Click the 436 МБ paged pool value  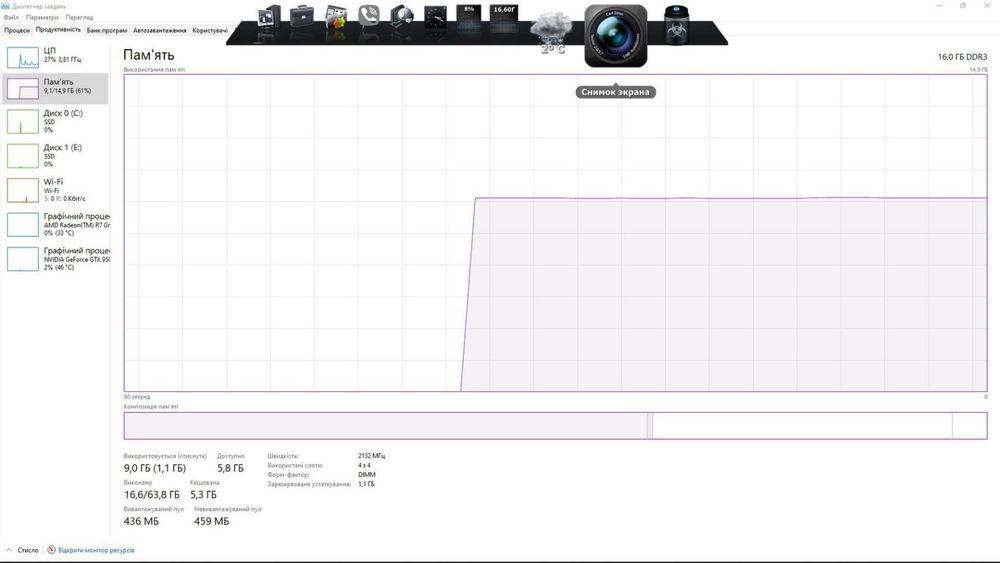coord(142,521)
